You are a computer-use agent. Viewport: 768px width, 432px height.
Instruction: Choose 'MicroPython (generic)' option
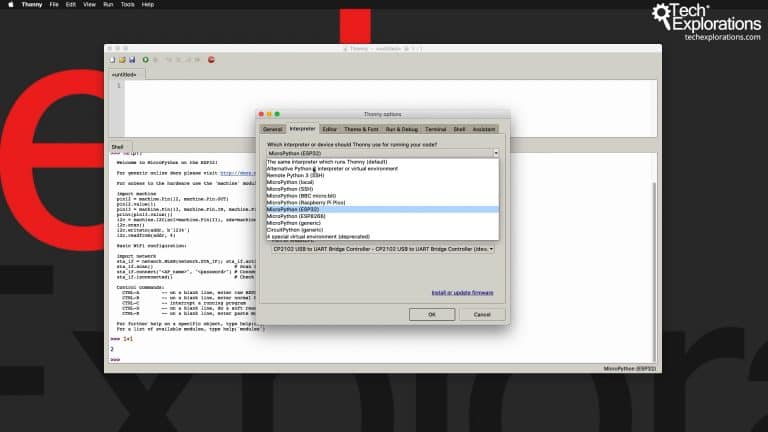coord(383,223)
